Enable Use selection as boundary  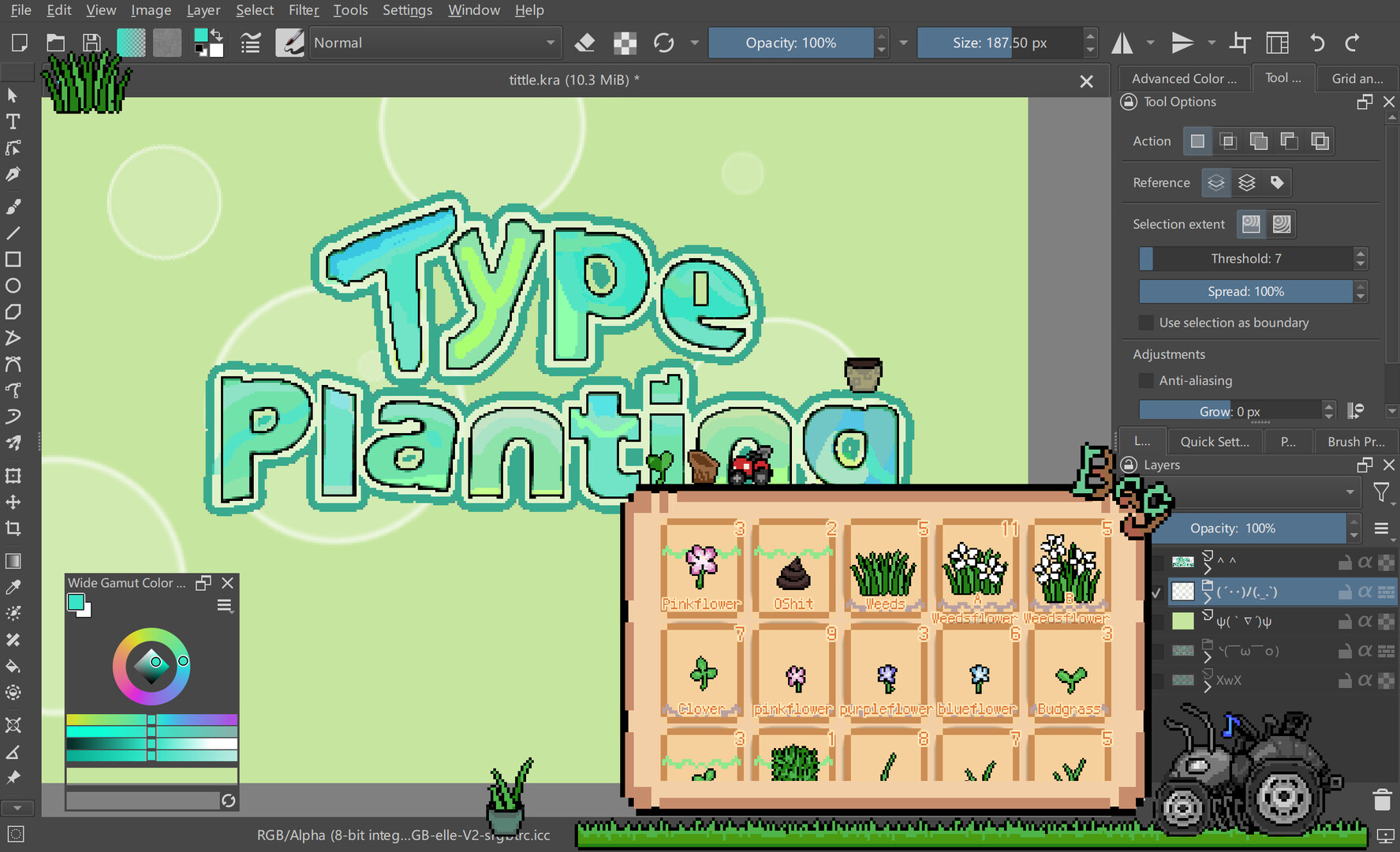click(x=1145, y=322)
